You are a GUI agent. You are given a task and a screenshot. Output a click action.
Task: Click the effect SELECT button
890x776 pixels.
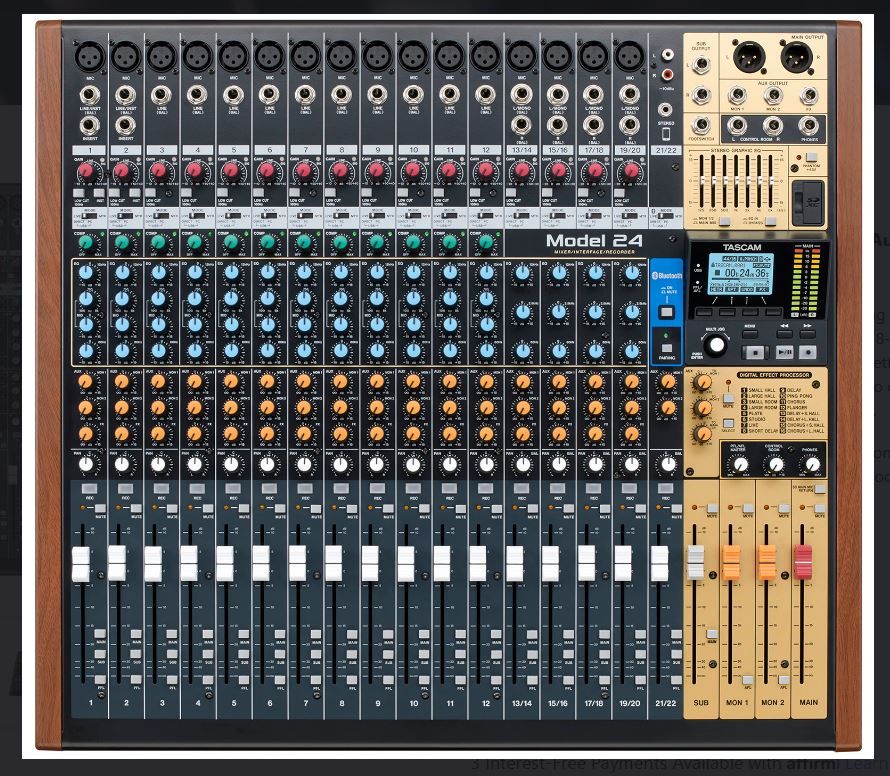728,423
